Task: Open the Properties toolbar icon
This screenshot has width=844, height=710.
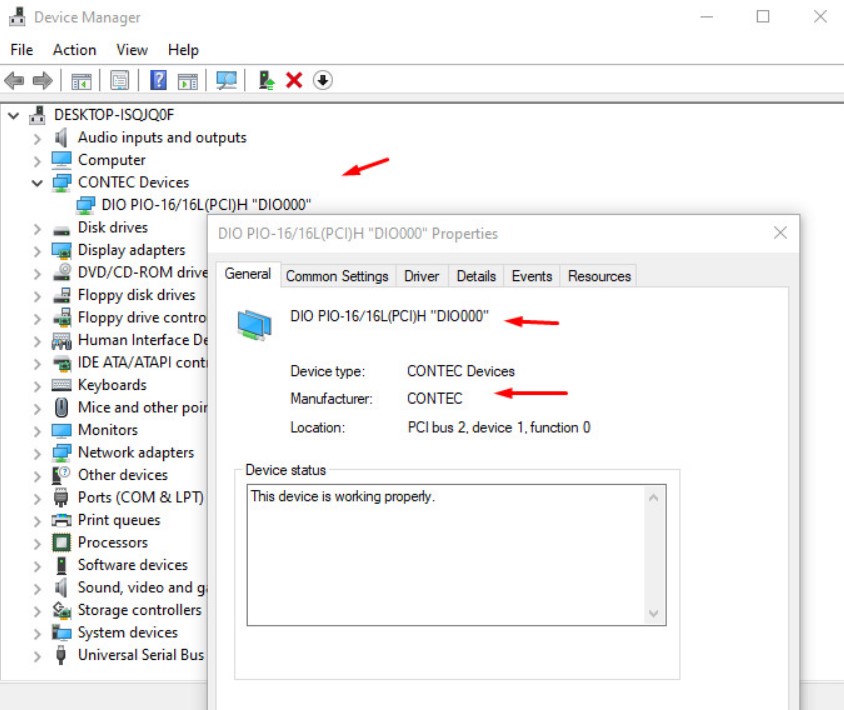Action: 119,81
